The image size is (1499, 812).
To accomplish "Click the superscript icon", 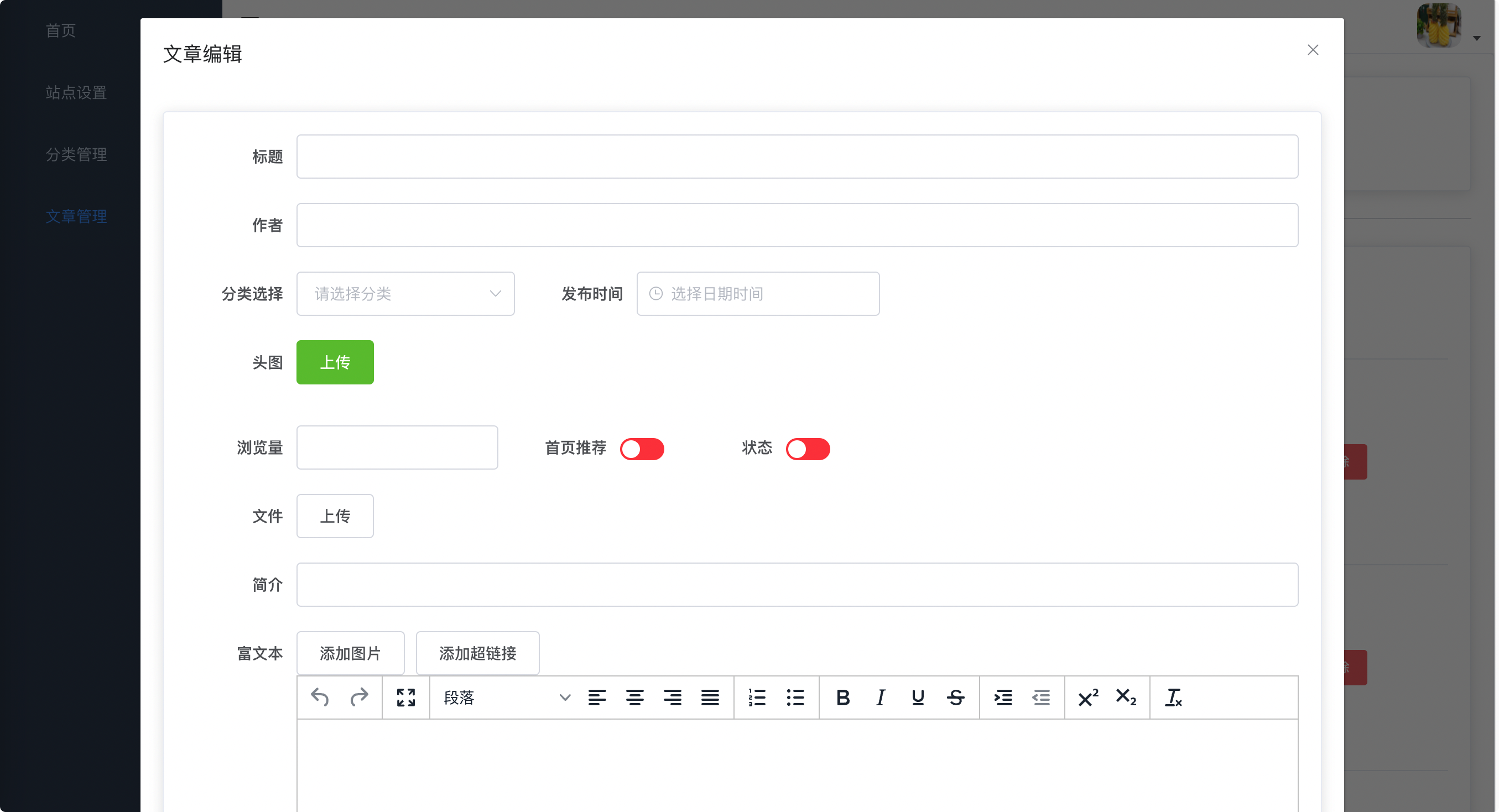I will (1087, 697).
